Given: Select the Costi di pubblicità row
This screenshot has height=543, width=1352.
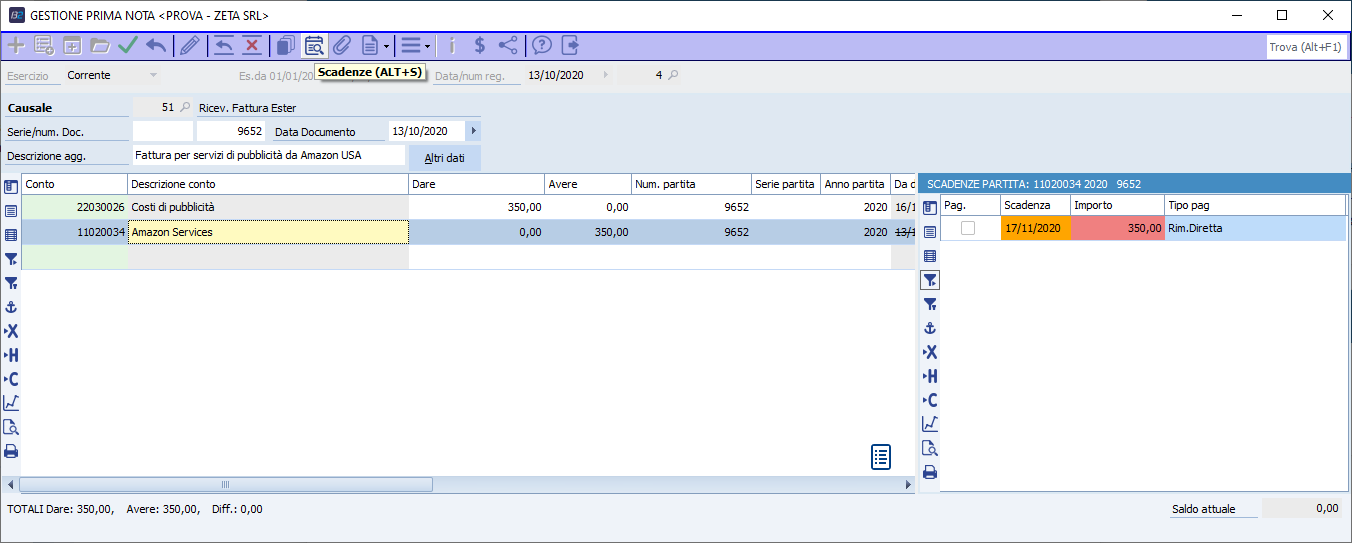Looking at the screenshot, I should (268, 207).
